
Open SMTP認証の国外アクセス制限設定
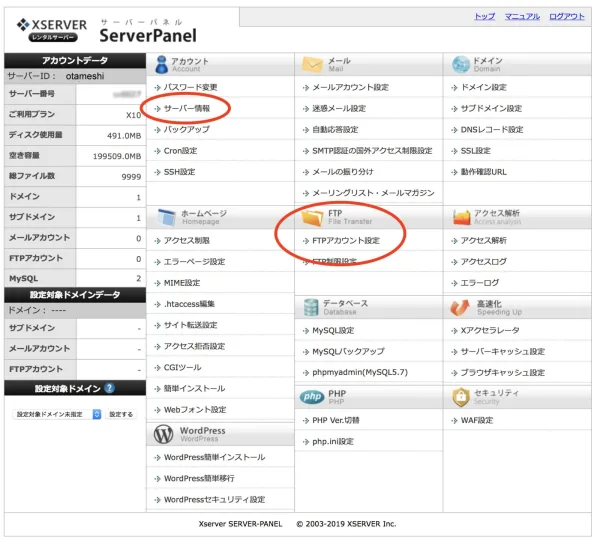[372, 151]
